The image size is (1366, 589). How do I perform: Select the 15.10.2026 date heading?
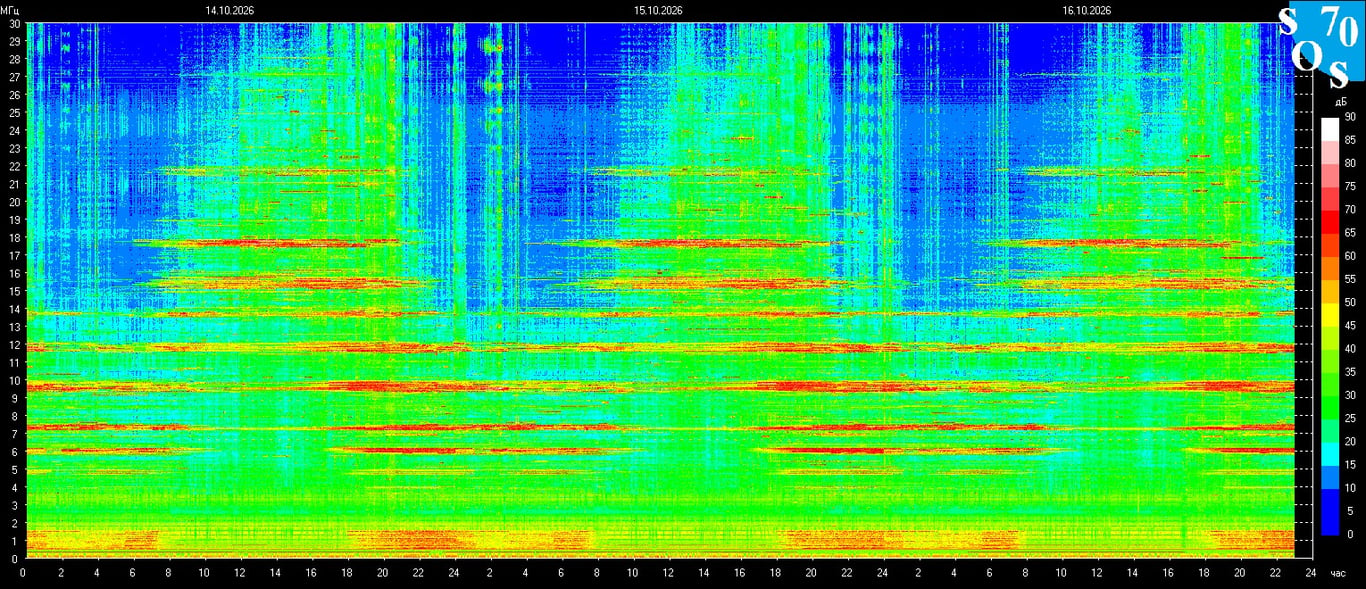point(658,10)
